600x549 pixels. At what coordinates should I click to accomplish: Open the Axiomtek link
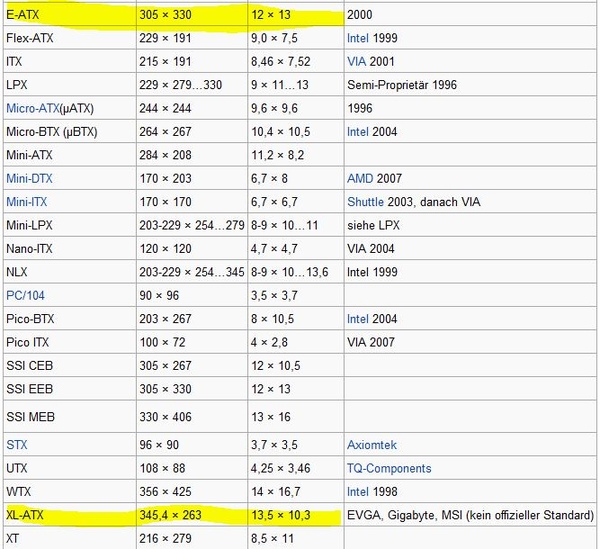click(372, 445)
